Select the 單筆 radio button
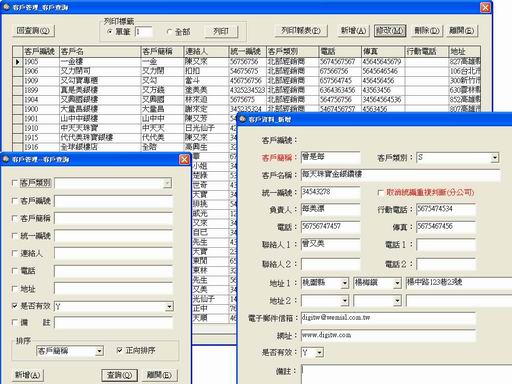 (110, 32)
